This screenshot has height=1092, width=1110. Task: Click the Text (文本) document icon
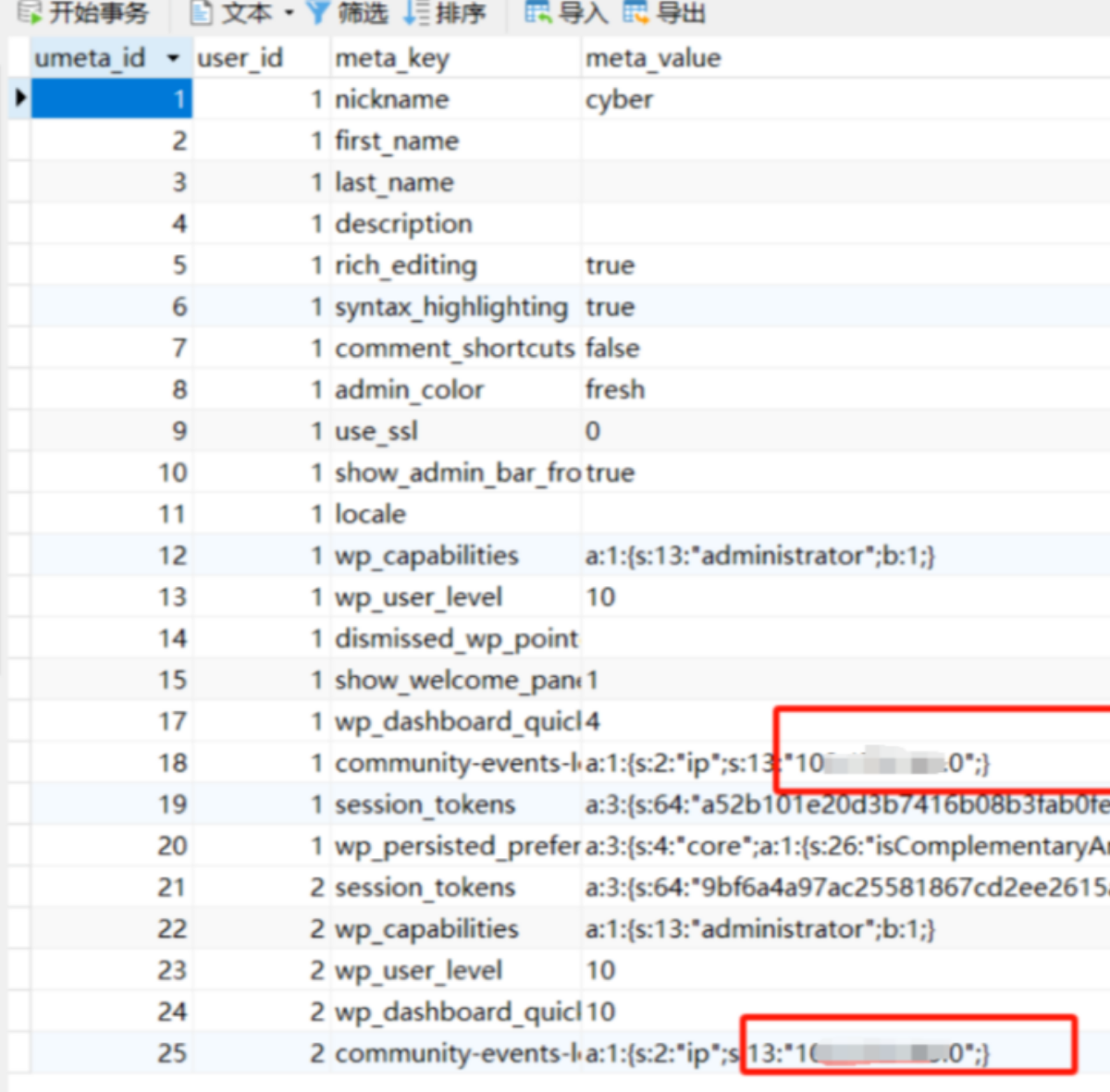(x=201, y=12)
